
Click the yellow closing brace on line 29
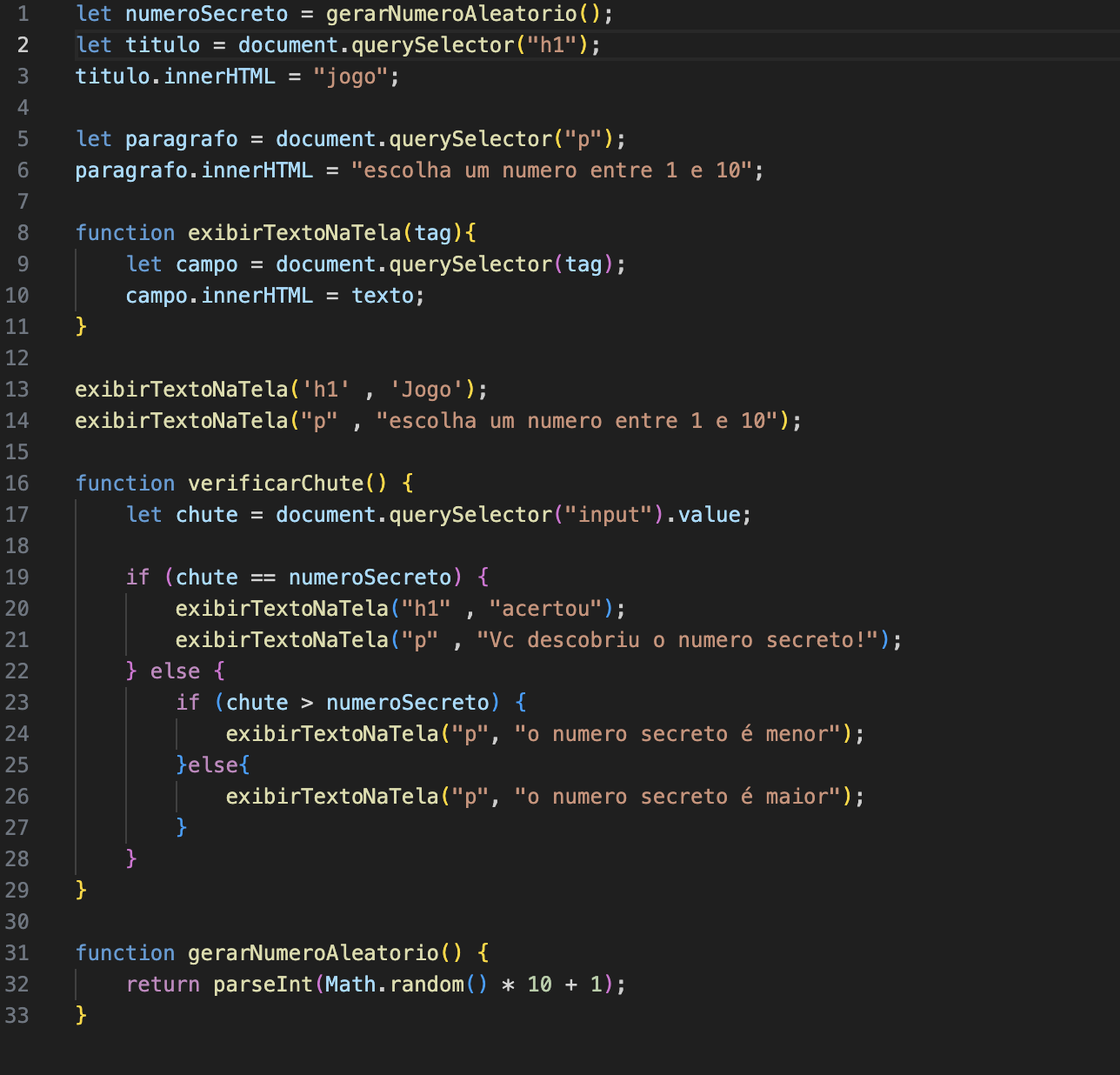(81, 890)
